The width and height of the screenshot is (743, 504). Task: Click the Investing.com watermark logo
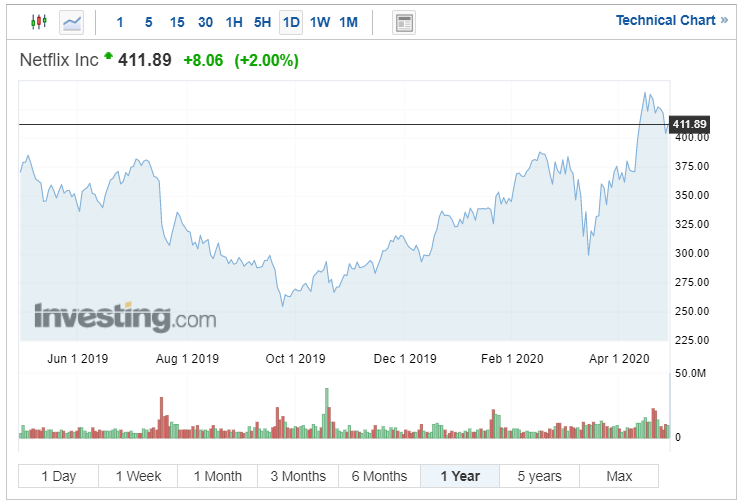tap(125, 317)
